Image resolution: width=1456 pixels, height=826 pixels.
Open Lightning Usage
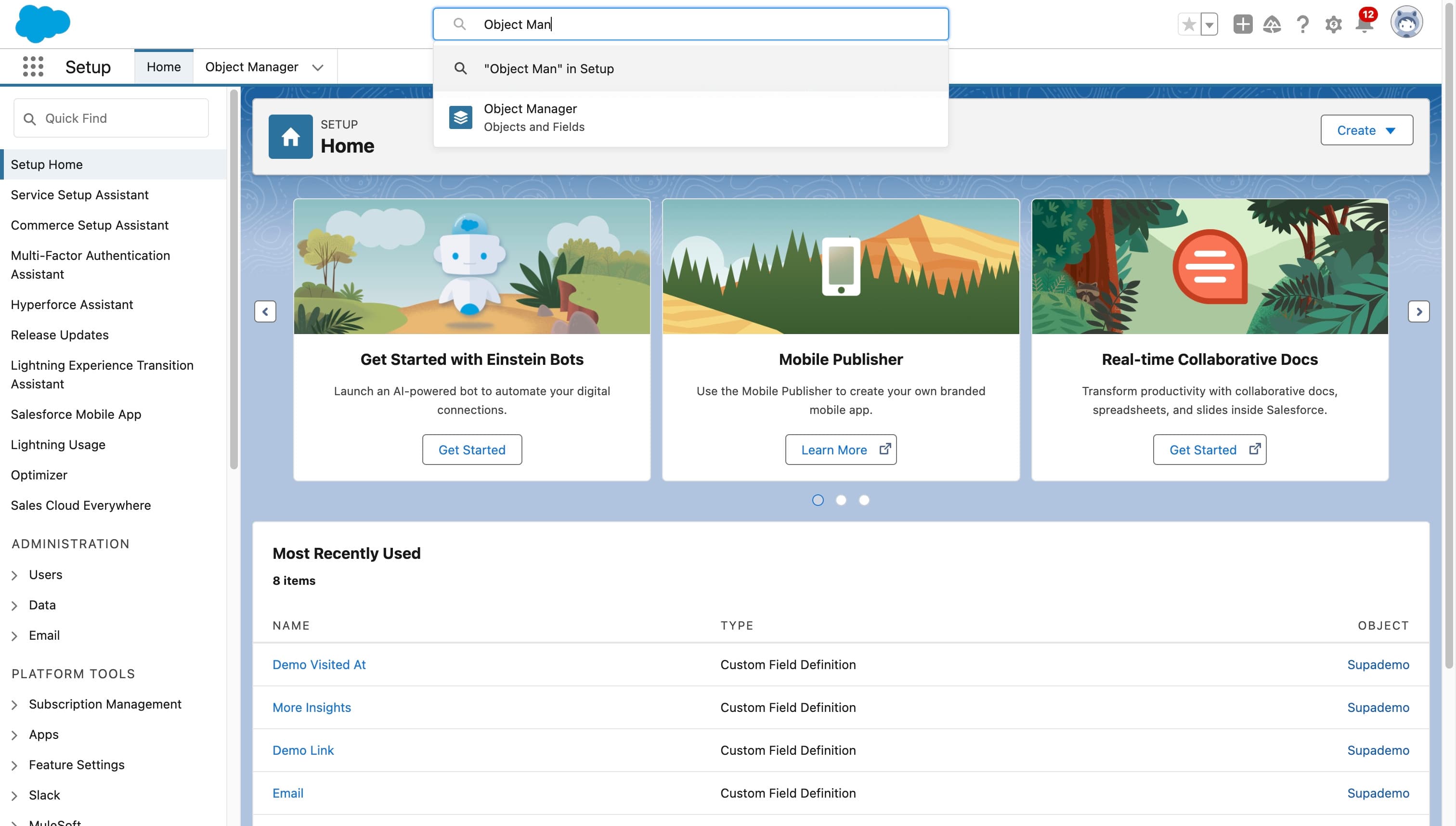58,445
